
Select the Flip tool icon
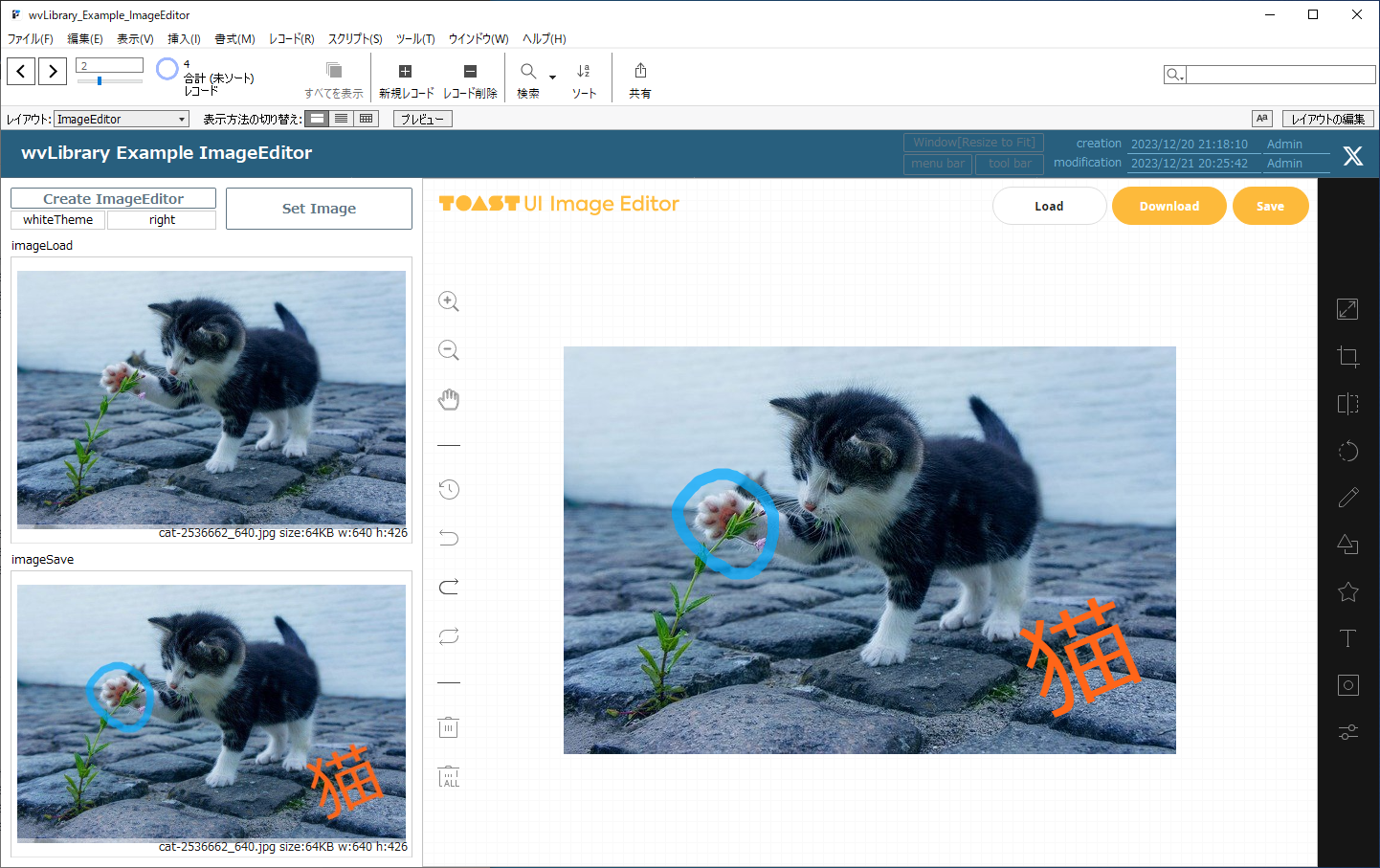click(x=1347, y=404)
